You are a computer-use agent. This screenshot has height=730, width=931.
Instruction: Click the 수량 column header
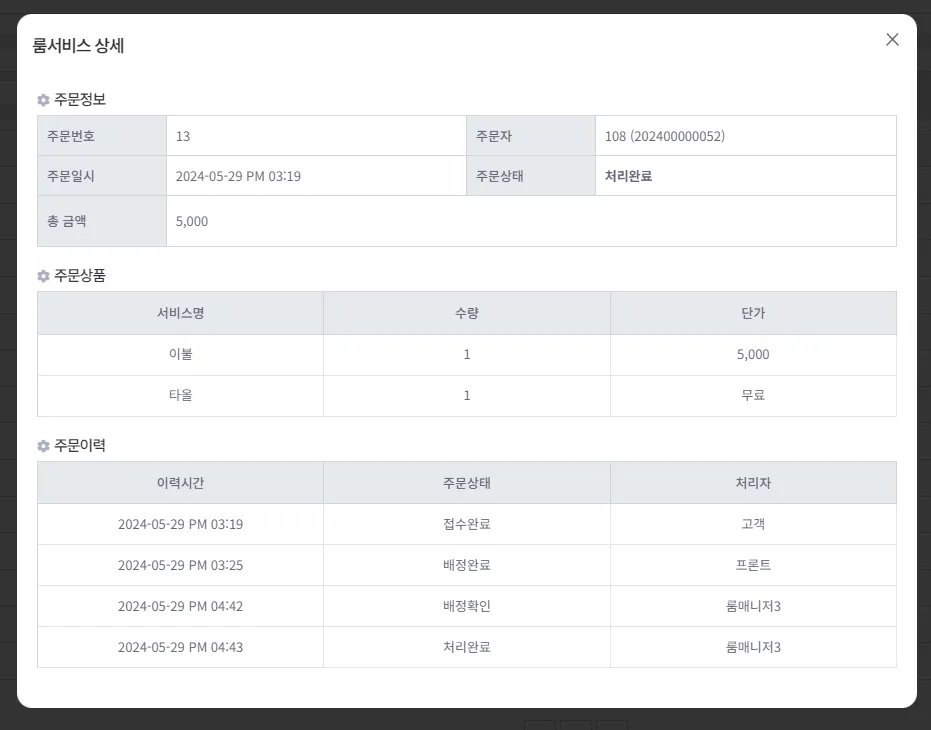pyautogui.click(x=466, y=313)
